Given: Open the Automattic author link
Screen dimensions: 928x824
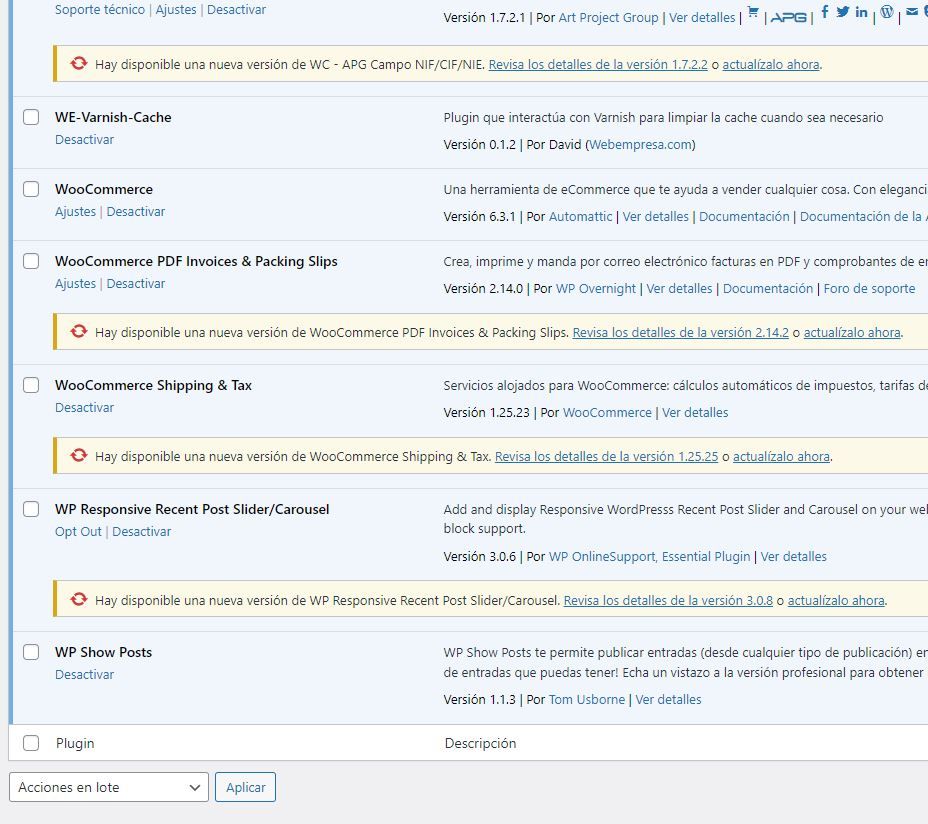Looking at the screenshot, I should pos(581,217).
